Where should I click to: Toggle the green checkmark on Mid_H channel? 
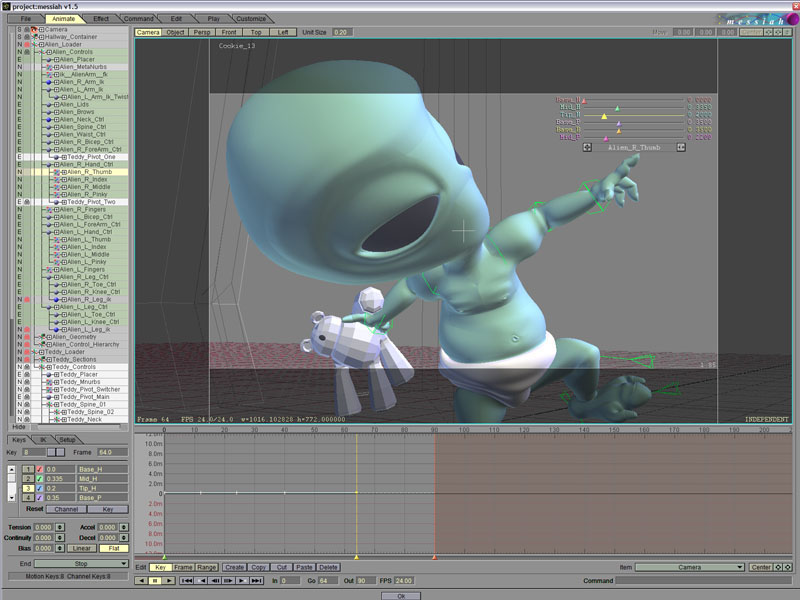(39, 478)
